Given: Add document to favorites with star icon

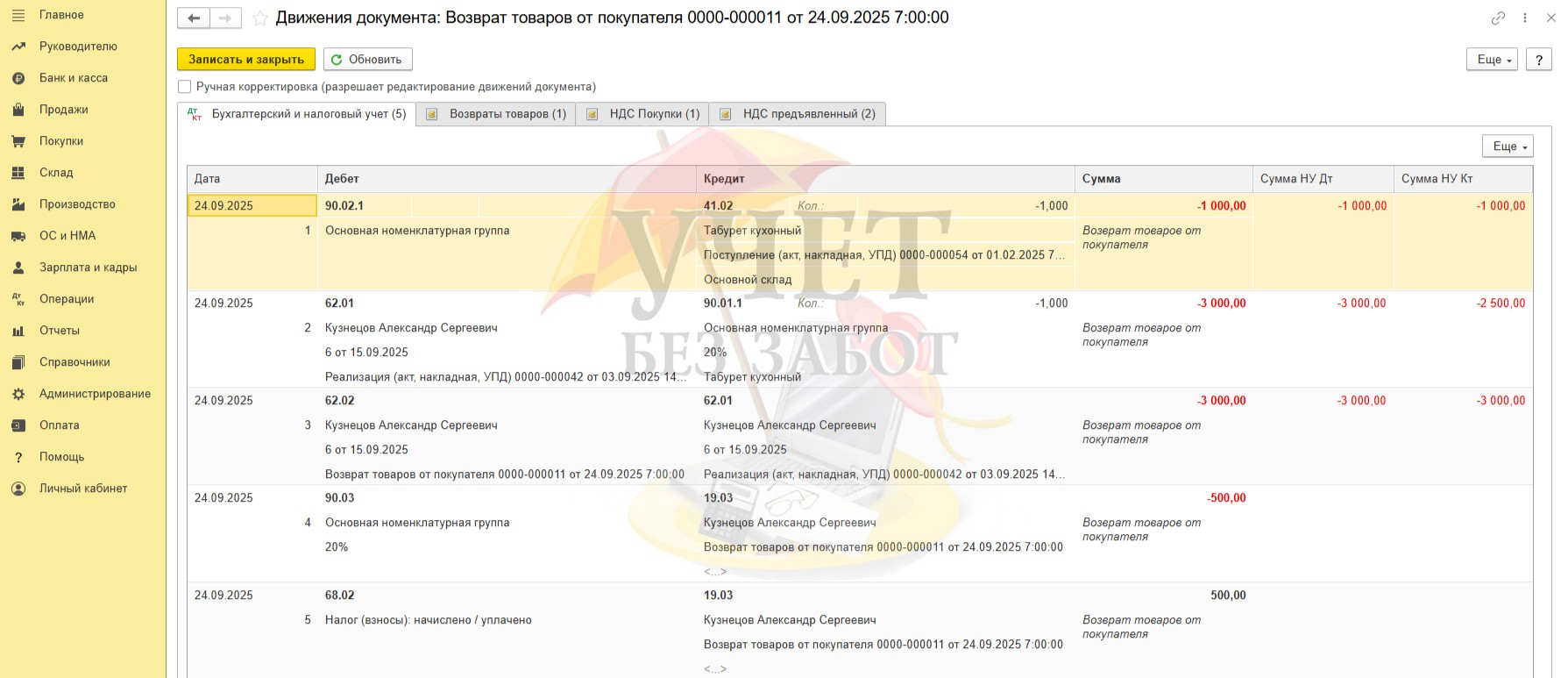Looking at the screenshot, I should click(x=259, y=18).
